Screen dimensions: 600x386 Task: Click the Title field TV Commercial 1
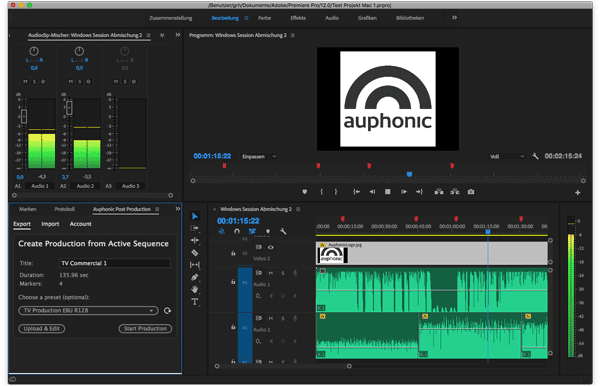pyautogui.click(x=114, y=263)
